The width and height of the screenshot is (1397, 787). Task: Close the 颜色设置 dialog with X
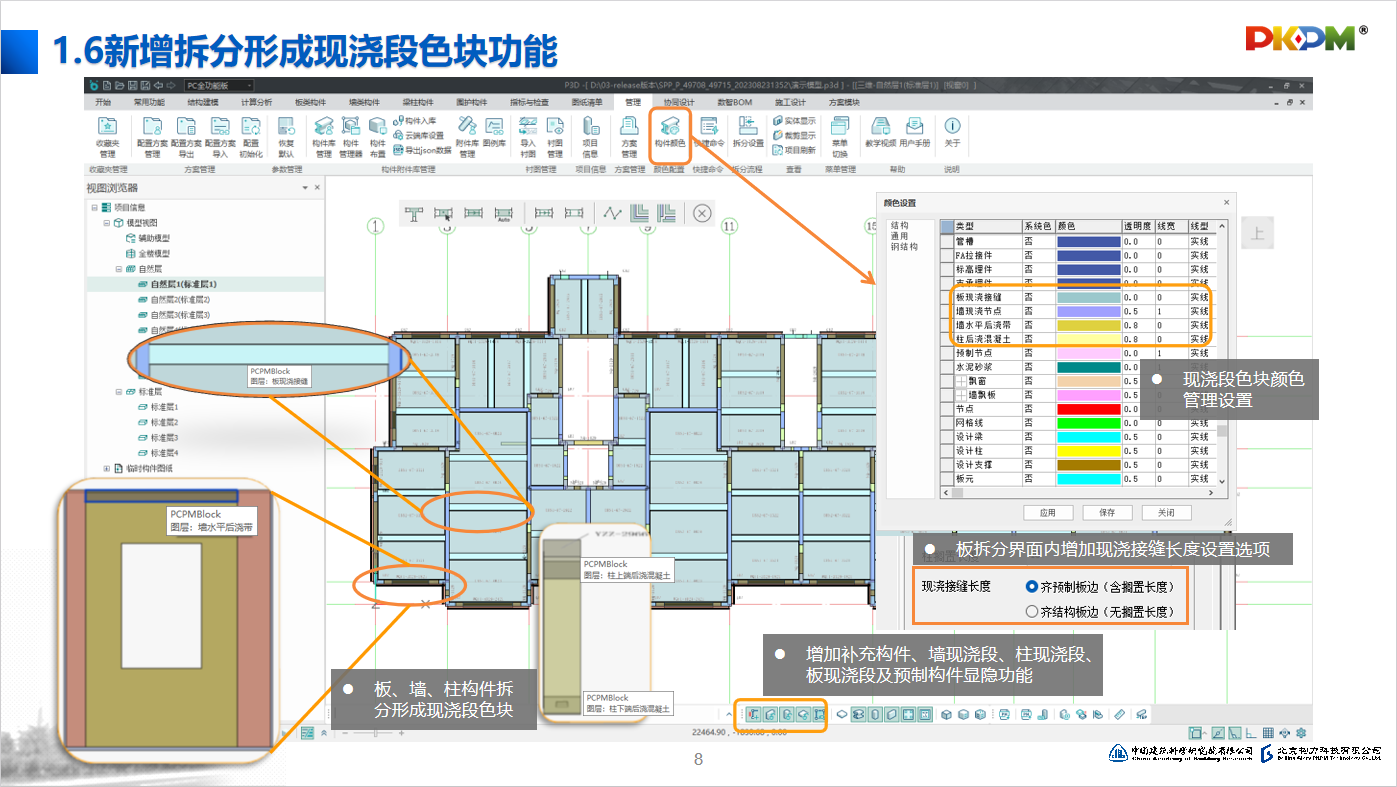tap(1227, 203)
